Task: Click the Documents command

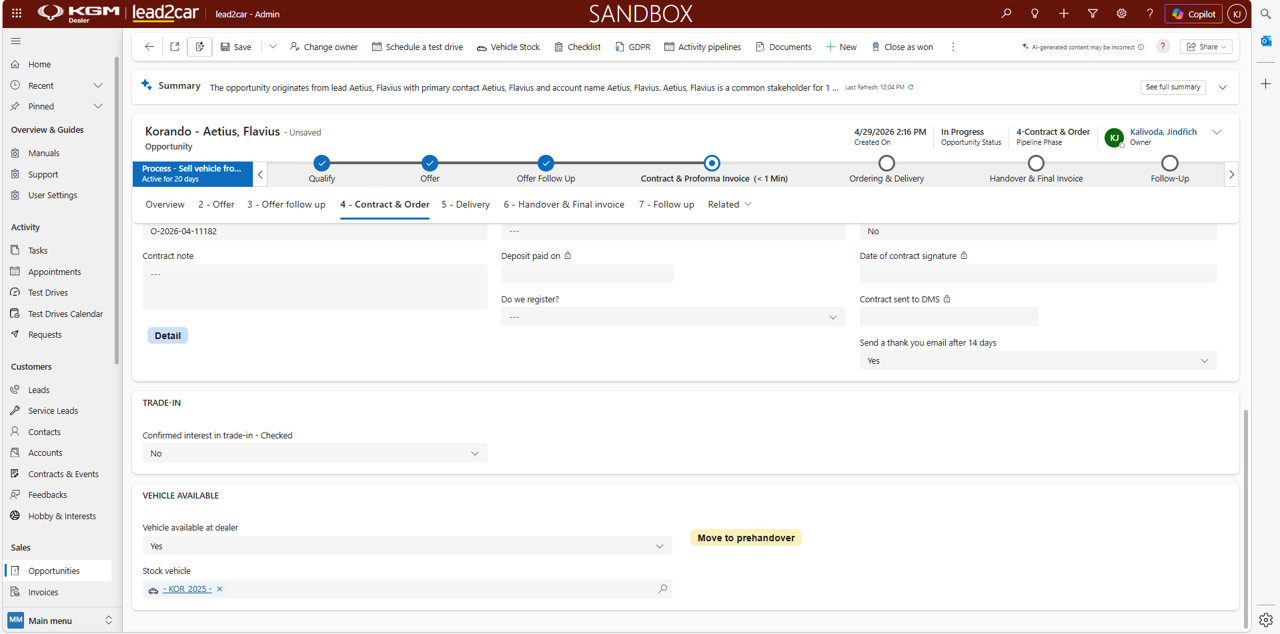Action: coord(783,47)
